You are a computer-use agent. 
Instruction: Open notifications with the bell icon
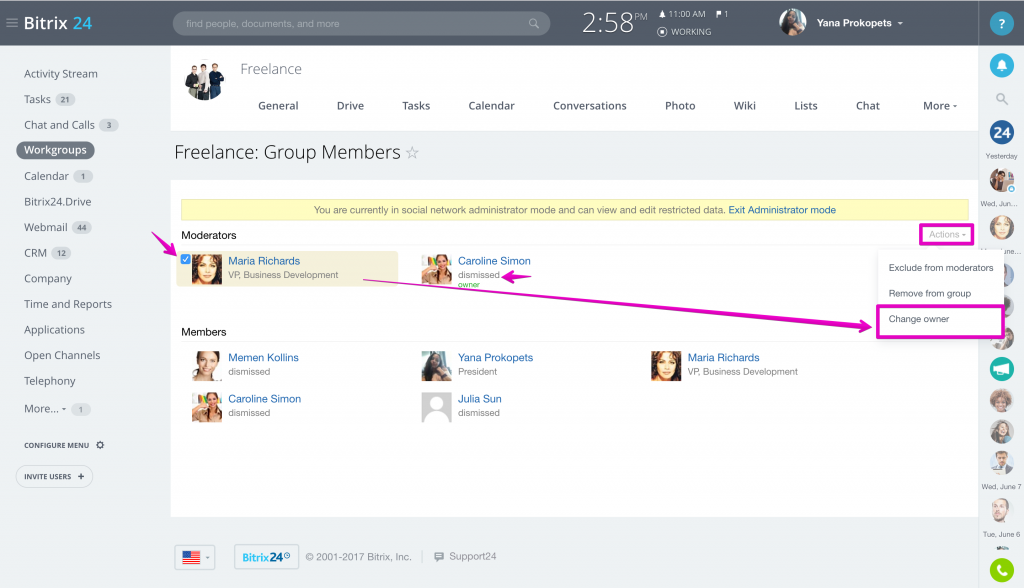point(1001,65)
